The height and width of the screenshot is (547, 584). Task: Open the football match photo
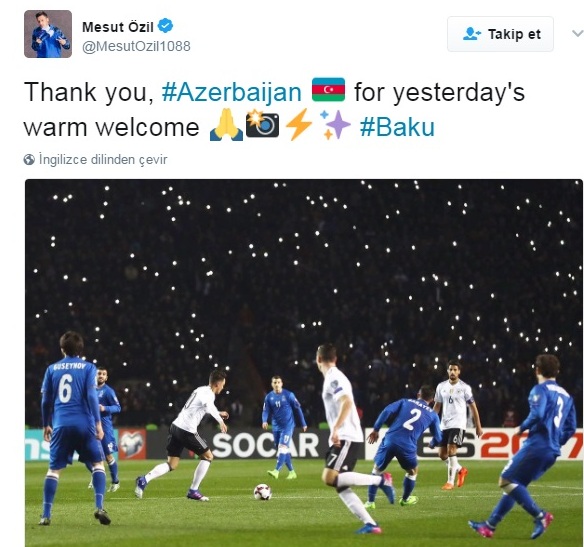pyautogui.click(x=304, y=363)
